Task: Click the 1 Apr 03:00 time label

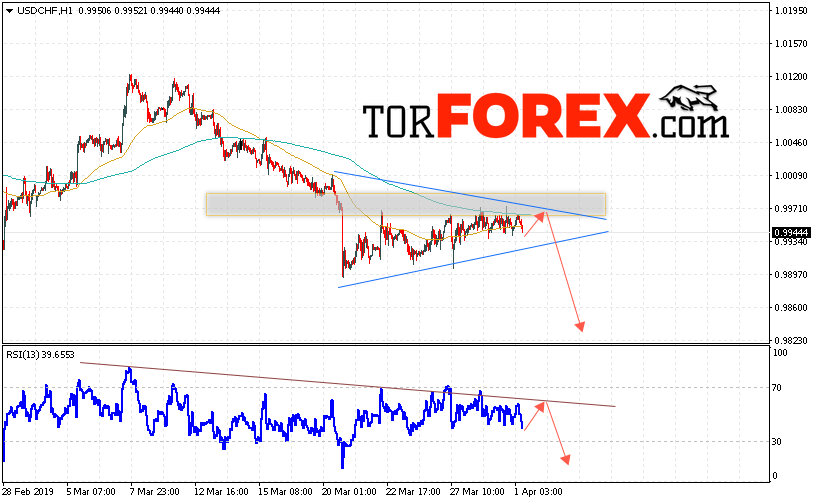Action: tap(538, 492)
